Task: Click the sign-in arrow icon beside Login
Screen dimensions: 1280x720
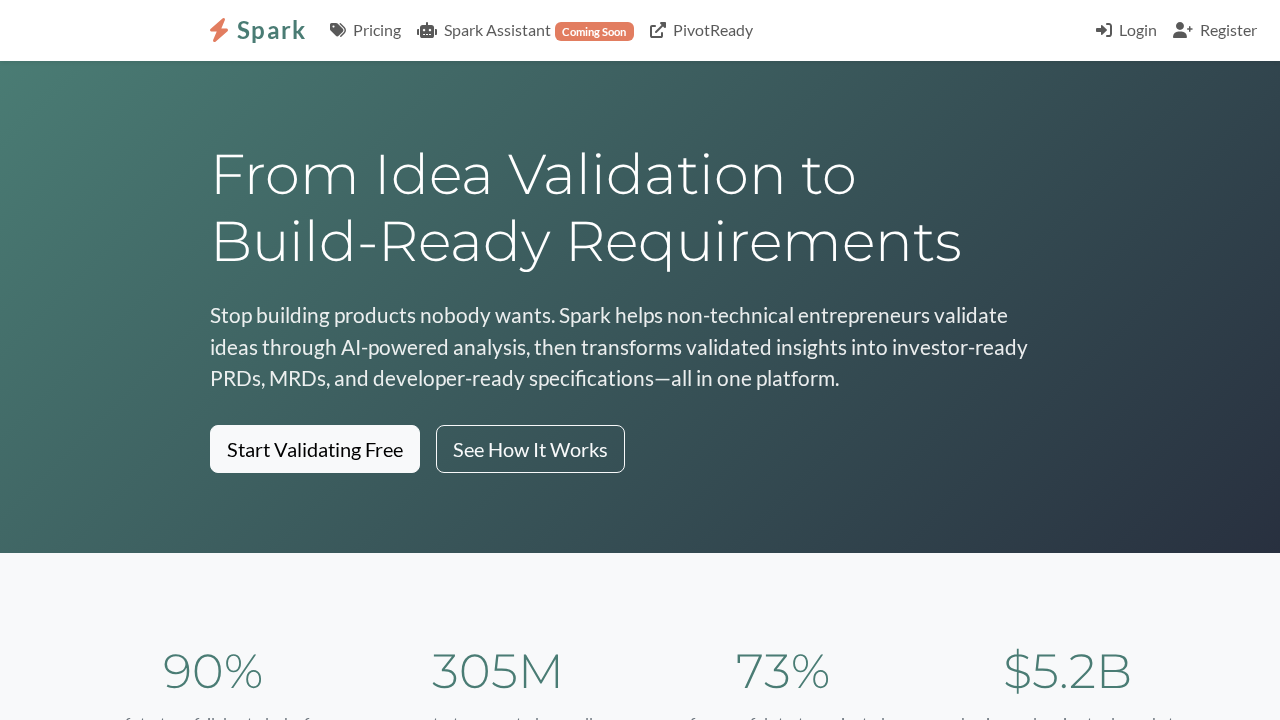Action: 1104,30
